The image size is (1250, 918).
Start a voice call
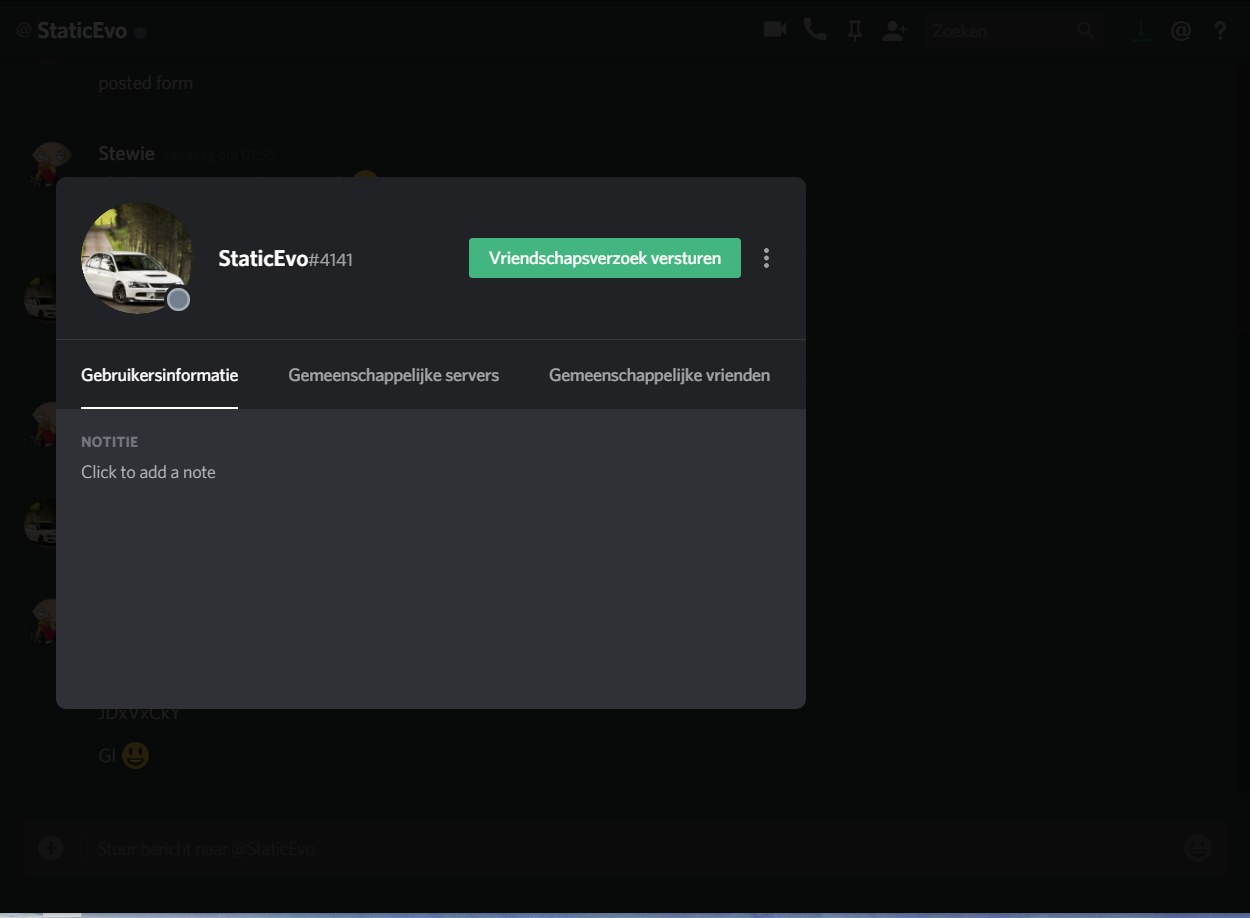[815, 30]
